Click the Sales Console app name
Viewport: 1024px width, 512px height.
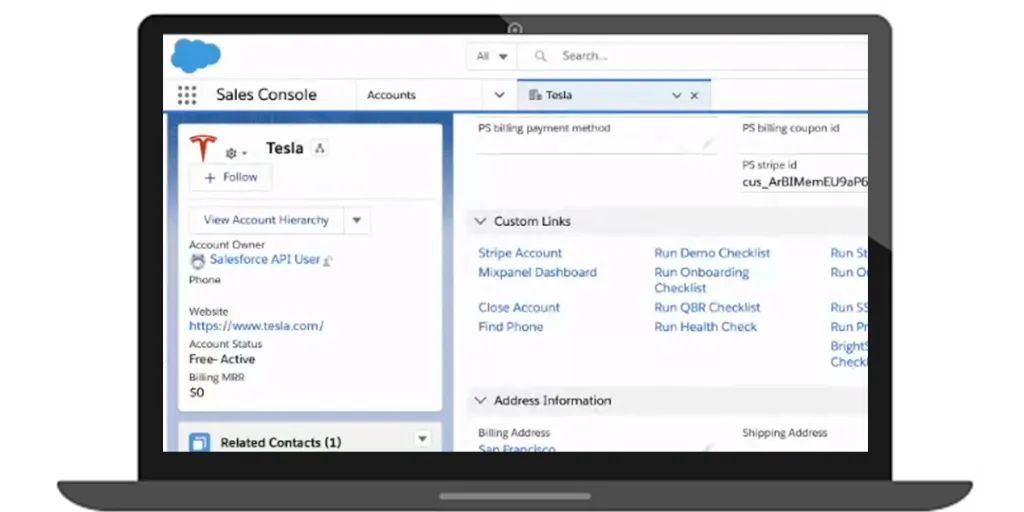tap(266, 95)
